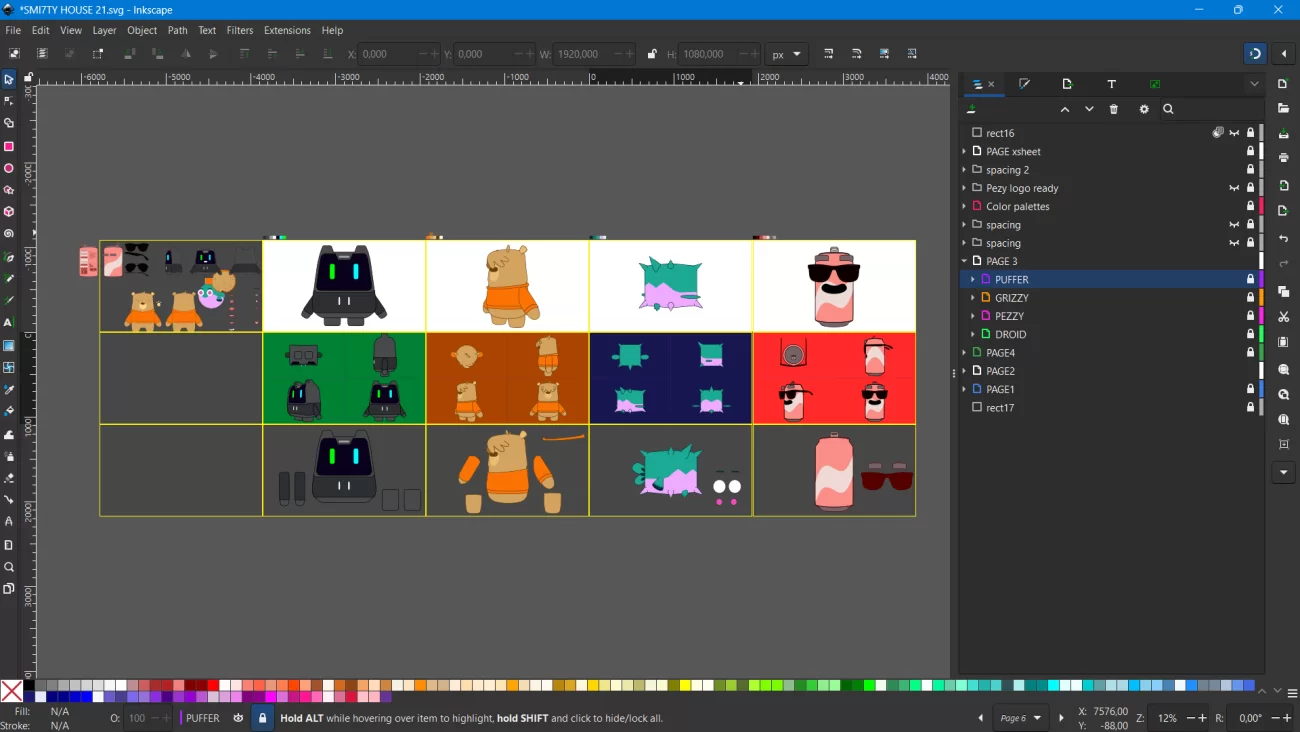This screenshot has width=1300, height=732.
Task: Select the Gradient tool
Action: 9,346
